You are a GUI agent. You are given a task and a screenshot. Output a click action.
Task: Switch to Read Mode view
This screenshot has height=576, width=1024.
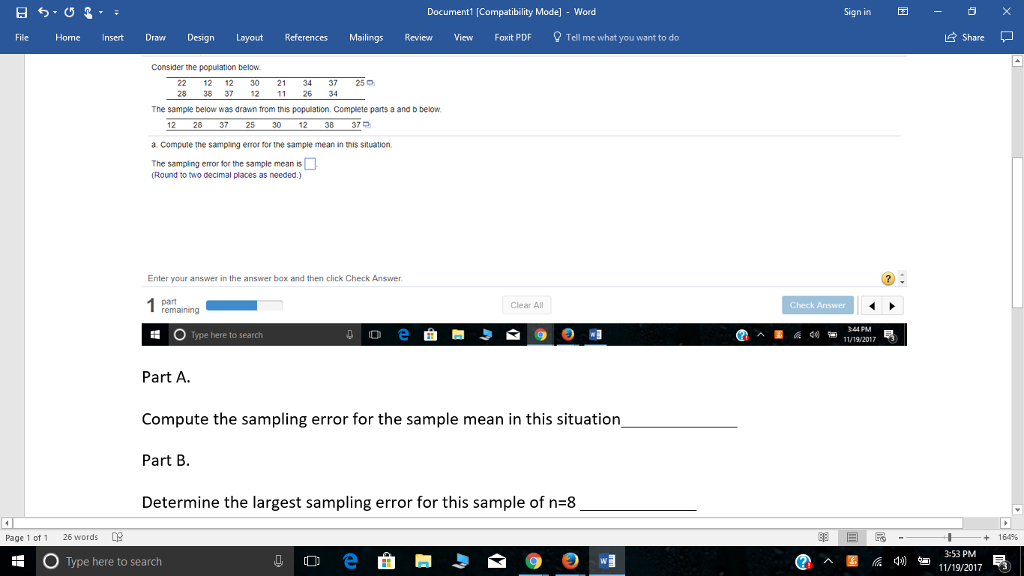point(825,536)
